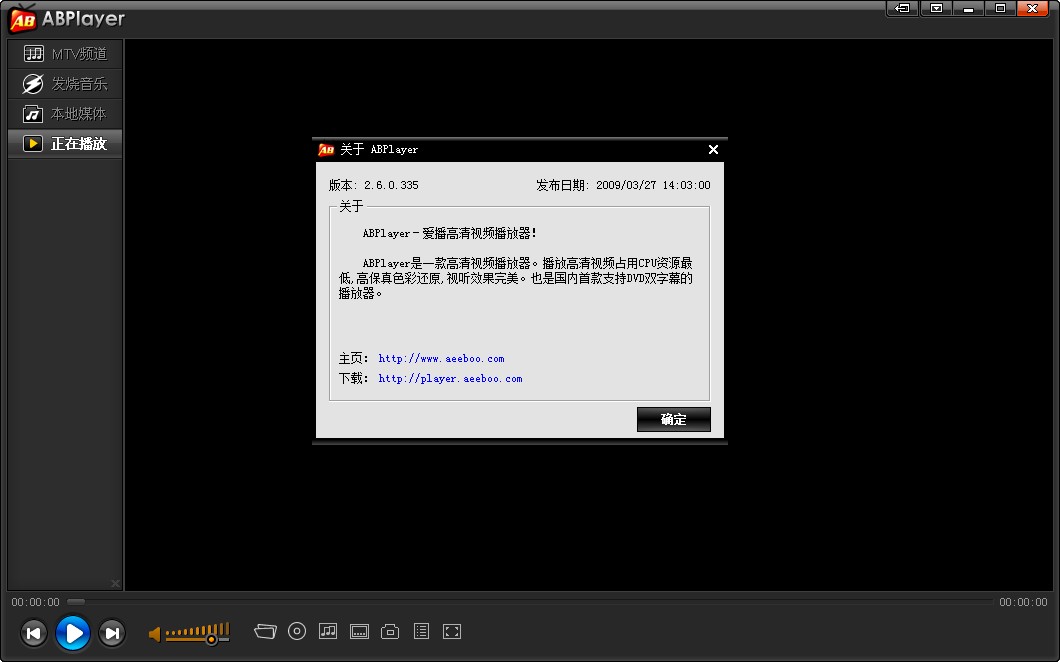Show the playlist using the list icon
Image resolution: width=1060 pixels, height=662 pixels.
point(420,631)
